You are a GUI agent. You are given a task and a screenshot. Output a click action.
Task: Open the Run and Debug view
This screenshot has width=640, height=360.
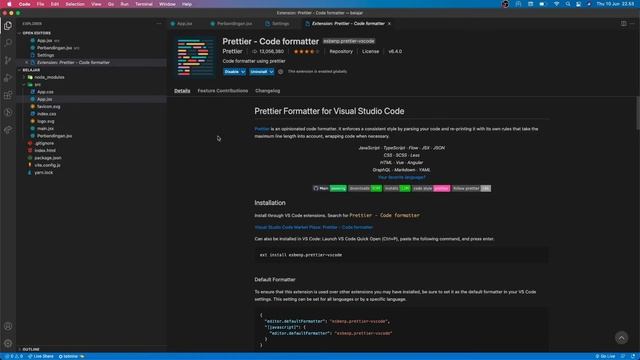click(x=8, y=78)
